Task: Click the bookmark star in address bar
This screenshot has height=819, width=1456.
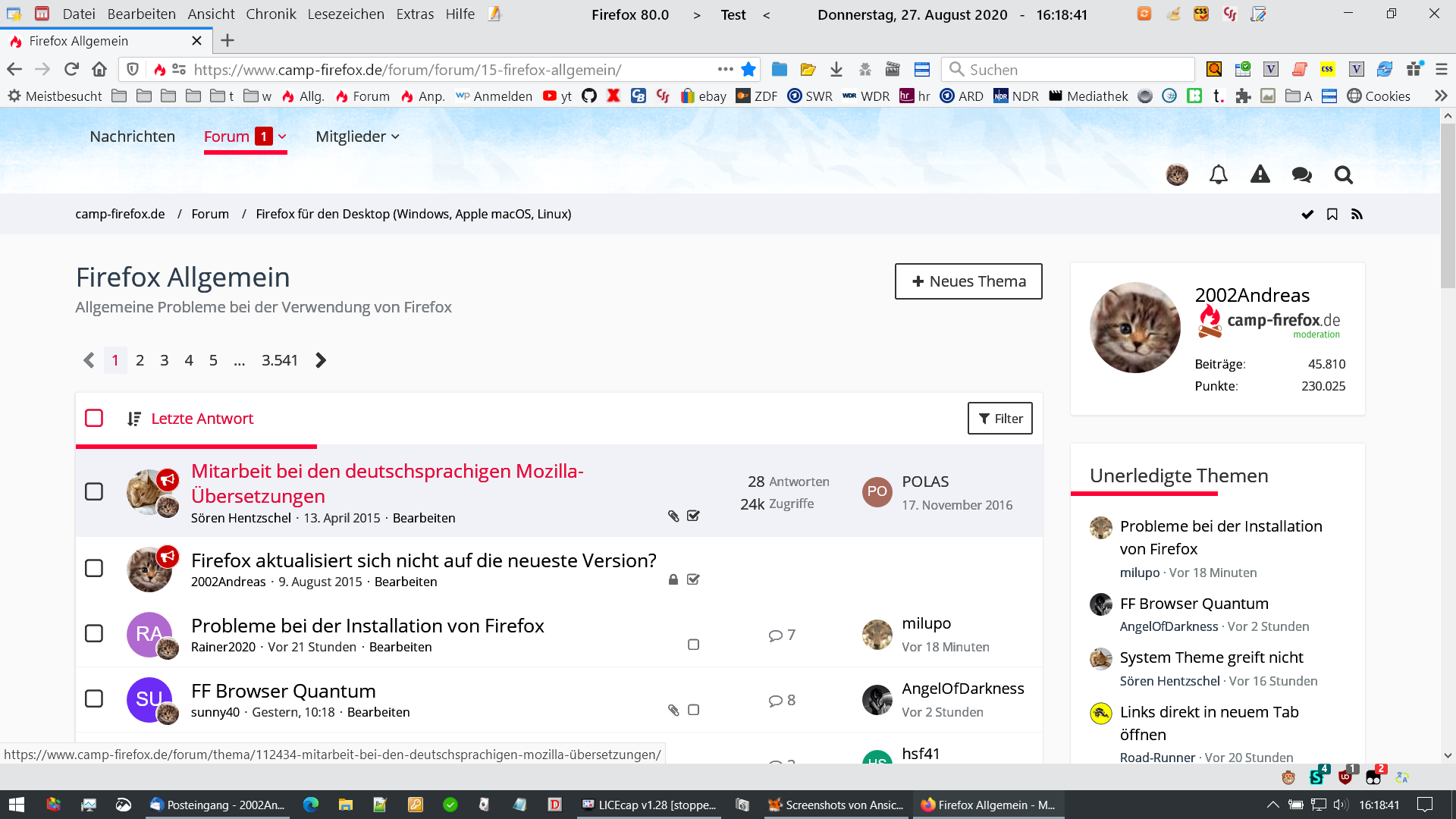Action: (748, 70)
